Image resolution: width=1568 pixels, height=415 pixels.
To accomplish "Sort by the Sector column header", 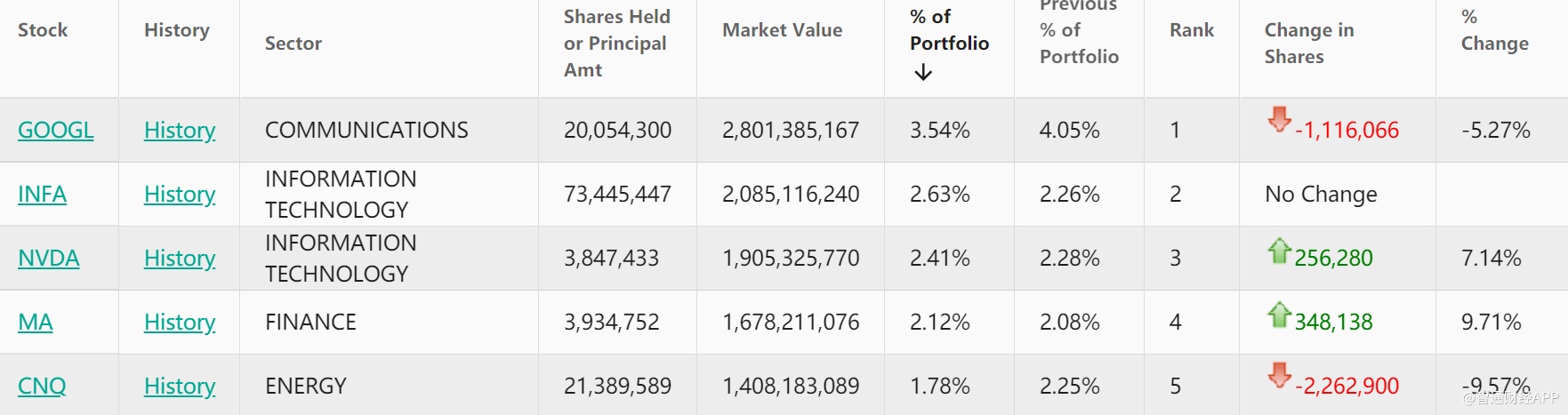I will (x=293, y=44).
